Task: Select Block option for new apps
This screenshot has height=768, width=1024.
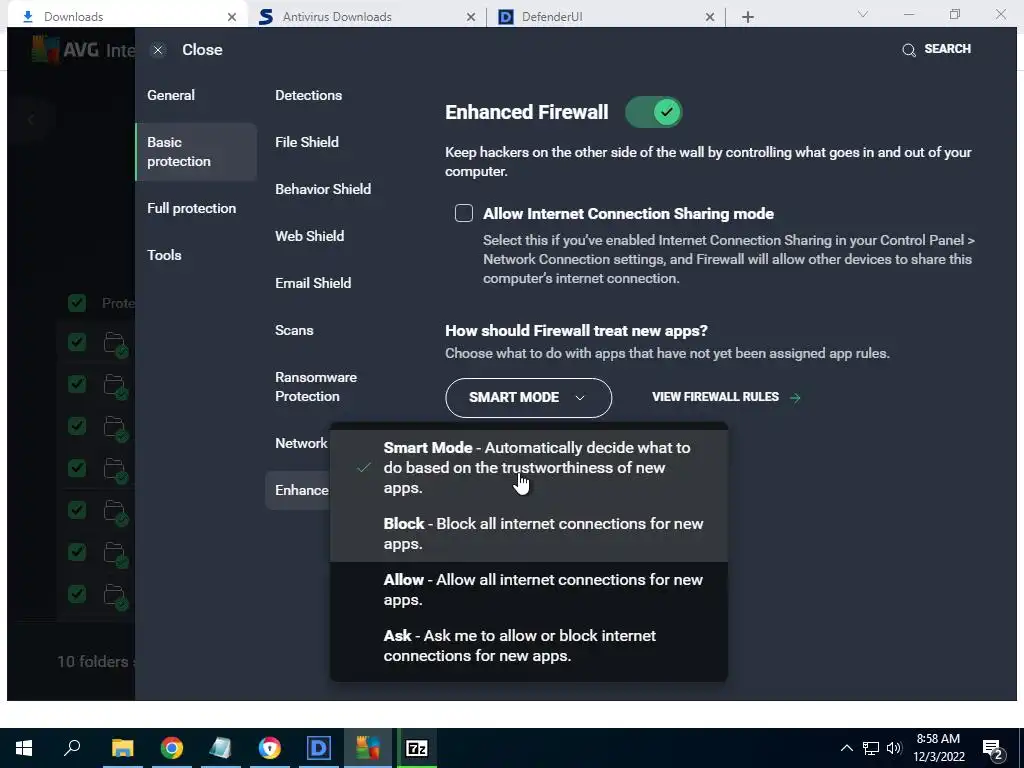Action: (x=529, y=534)
